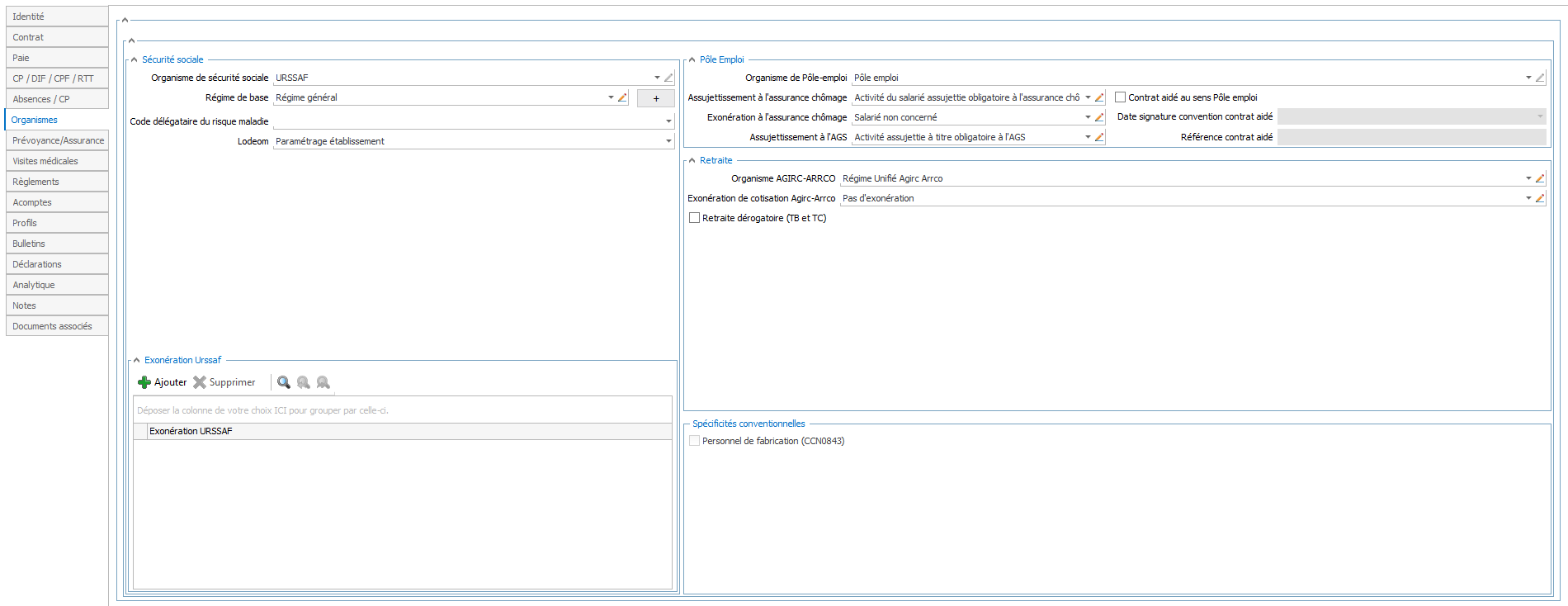Click edit pencil for Exonération de cotisation Agirc-Arrco
This screenshot has width=1568, height=606.
pyautogui.click(x=1540, y=198)
